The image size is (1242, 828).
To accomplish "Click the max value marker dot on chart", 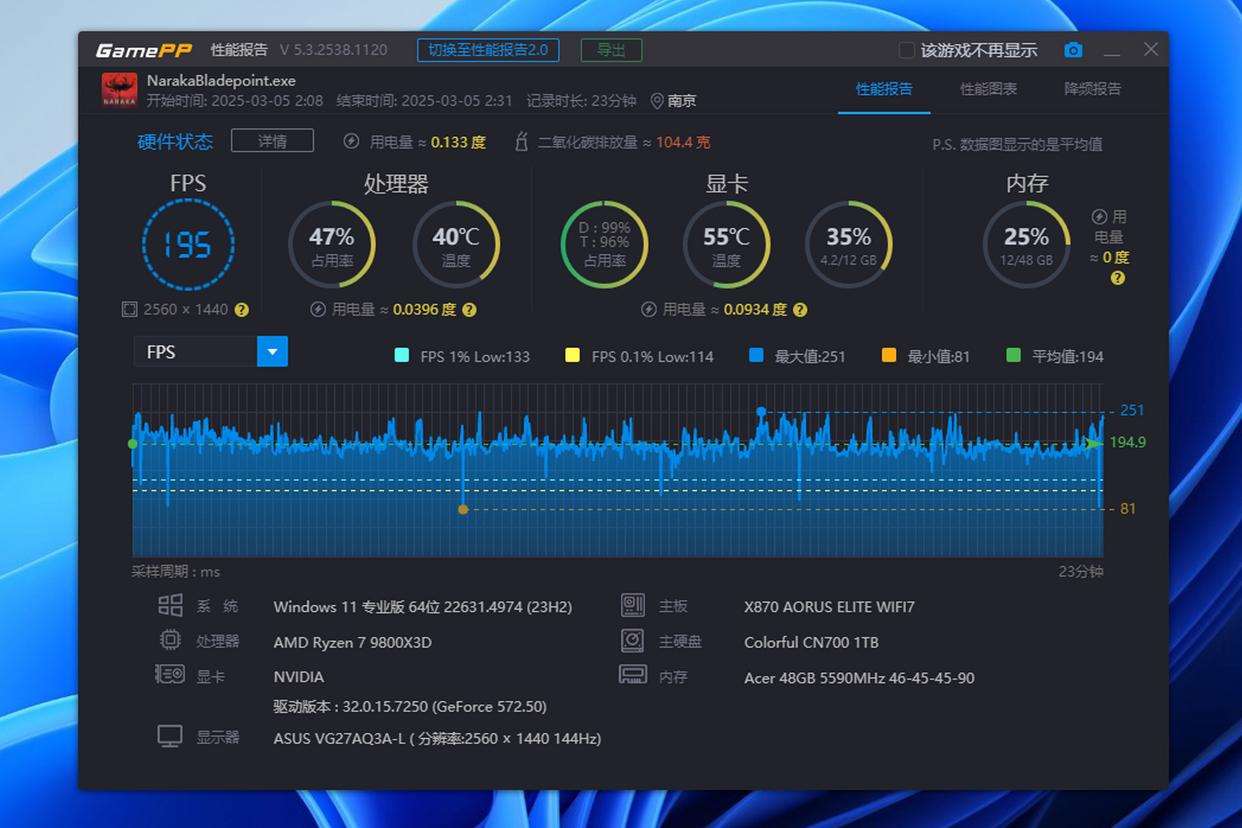I will (761, 411).
